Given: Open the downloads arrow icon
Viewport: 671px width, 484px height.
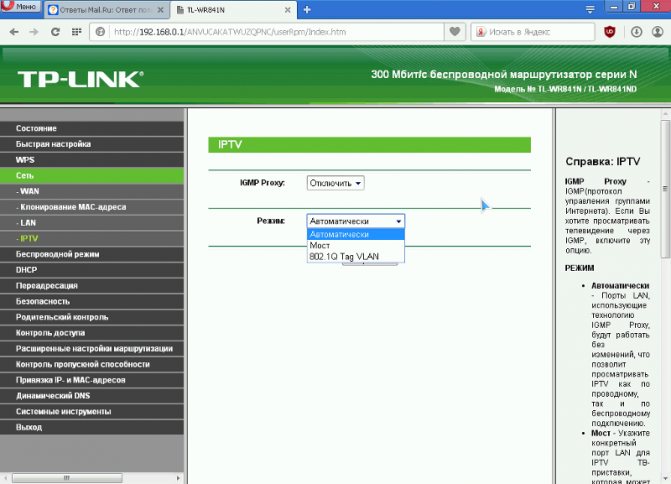Looking at the screenshot, I should (x=636, y=32).
